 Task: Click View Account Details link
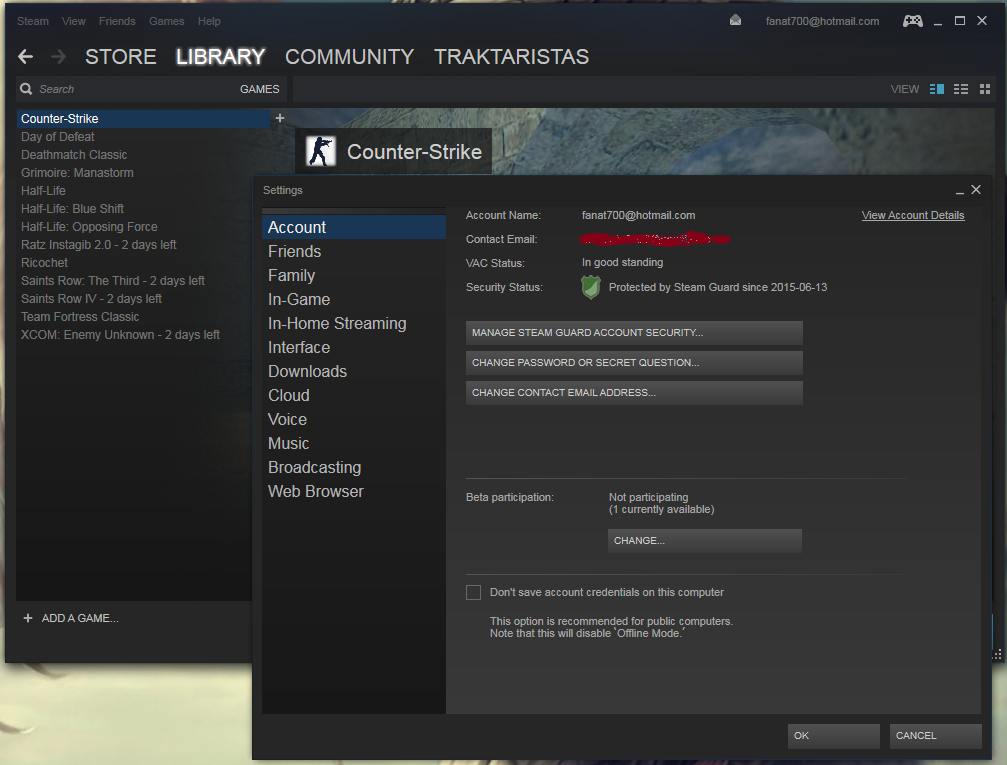click(913, 215)
